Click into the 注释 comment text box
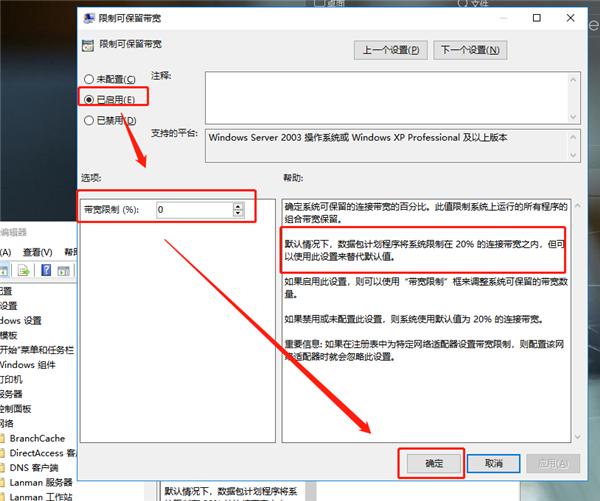The height and width of the screenshot is (501, 600). tap(386, 98)
